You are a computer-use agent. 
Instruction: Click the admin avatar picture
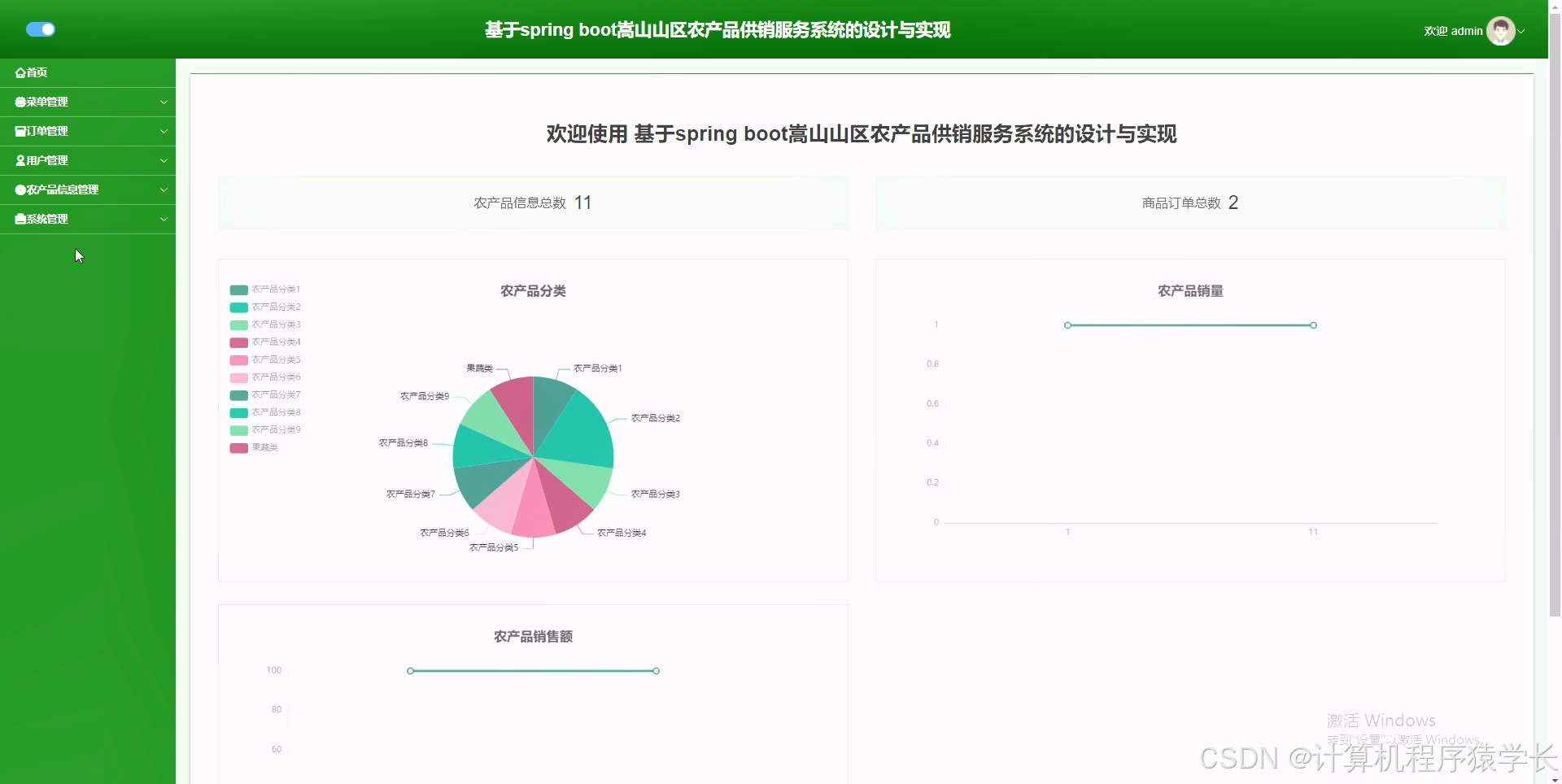pyautogui.click(x=1500, y=31)
